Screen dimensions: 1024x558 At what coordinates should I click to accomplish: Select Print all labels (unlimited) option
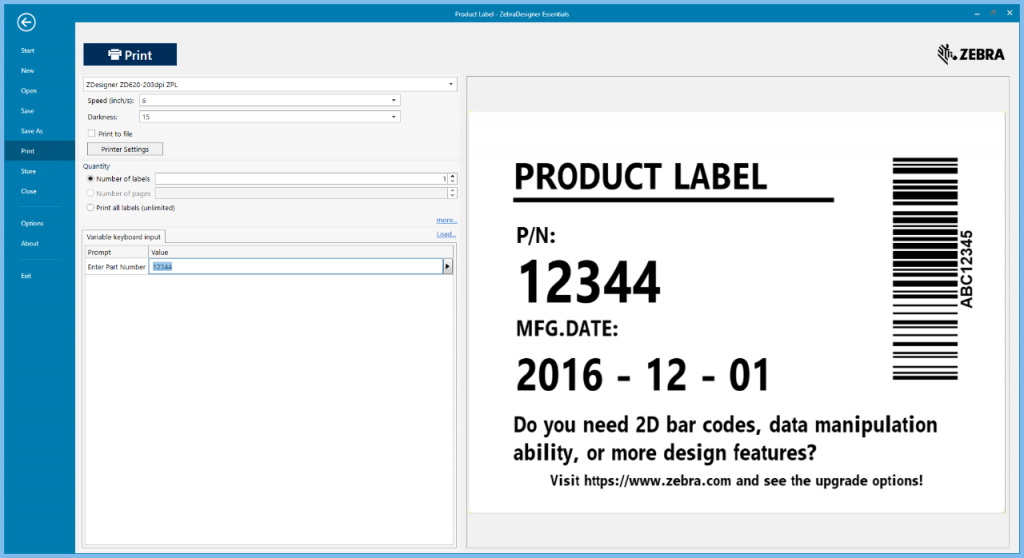point(91,208)
